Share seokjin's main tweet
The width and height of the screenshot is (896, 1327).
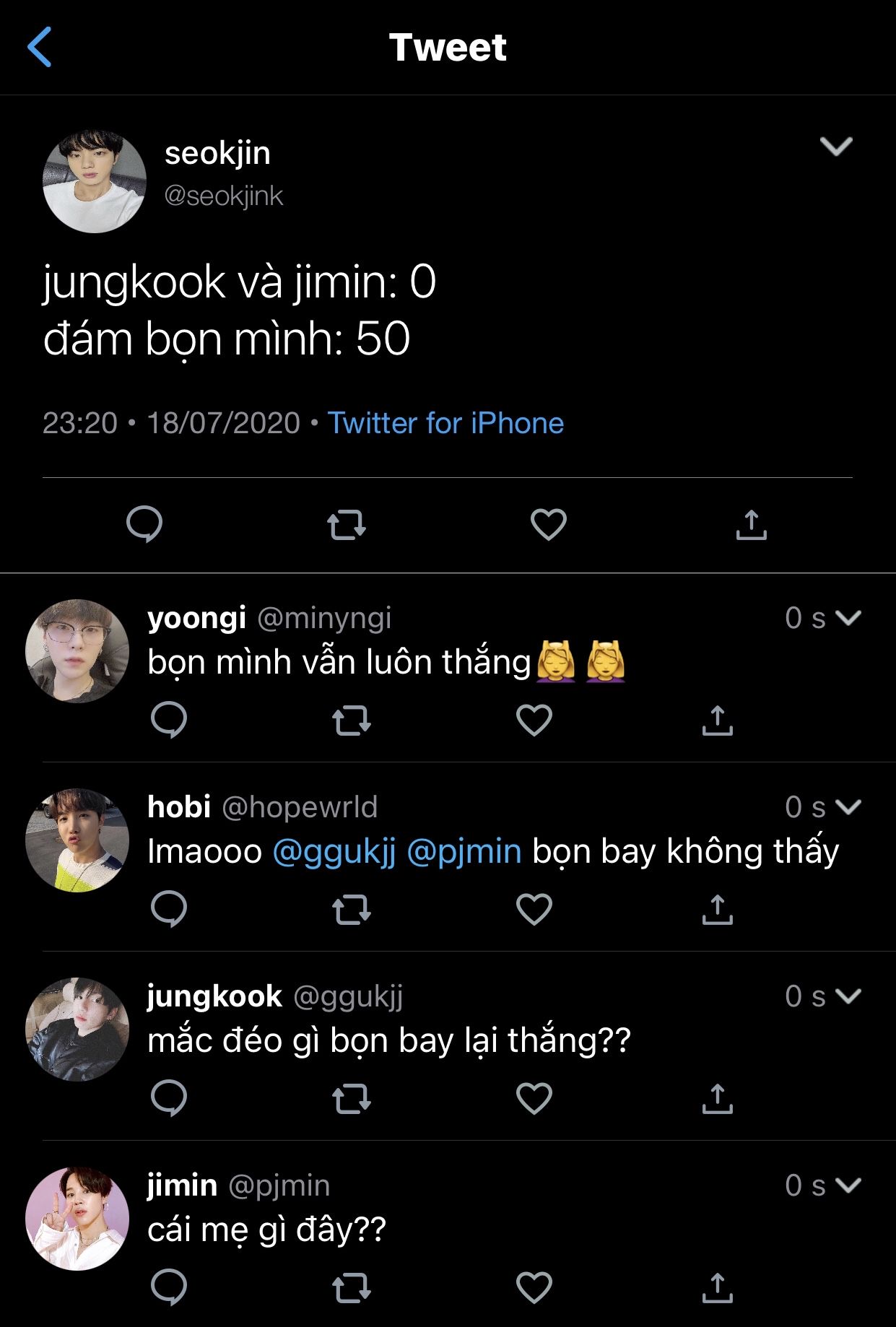(751, 525)
